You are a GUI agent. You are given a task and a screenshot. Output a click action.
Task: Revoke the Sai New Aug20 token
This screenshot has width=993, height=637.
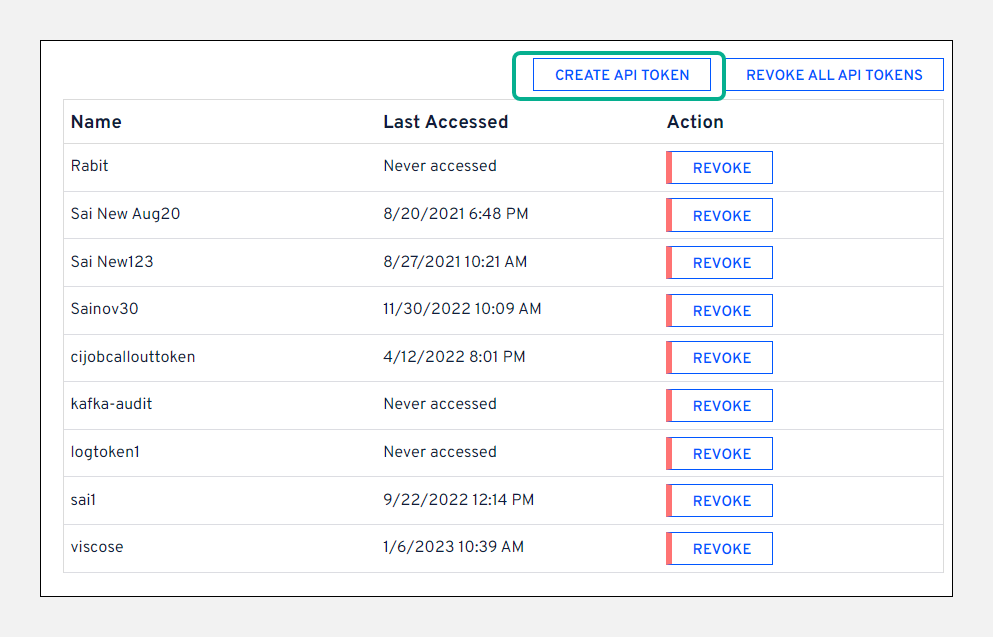click(721, 216)
